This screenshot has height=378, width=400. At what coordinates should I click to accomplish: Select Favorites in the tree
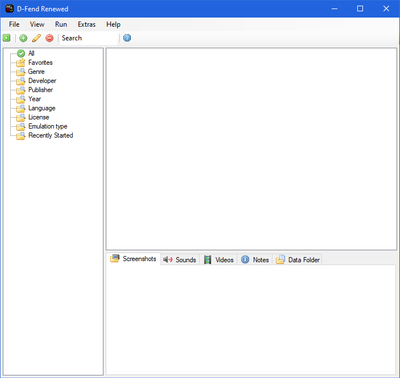click(x=40, y=62)
